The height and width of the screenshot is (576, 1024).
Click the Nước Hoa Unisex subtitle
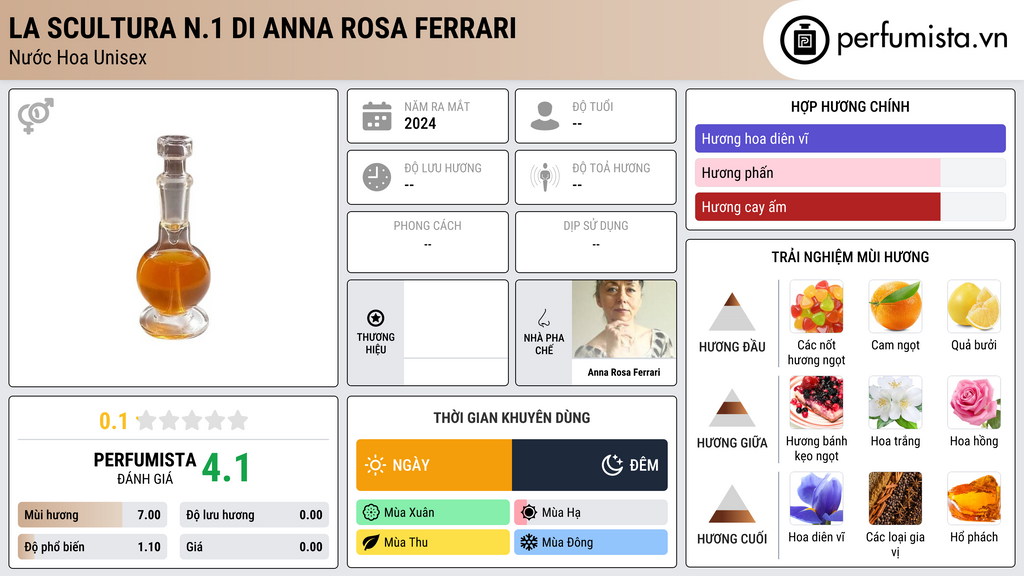click(78, 58)
